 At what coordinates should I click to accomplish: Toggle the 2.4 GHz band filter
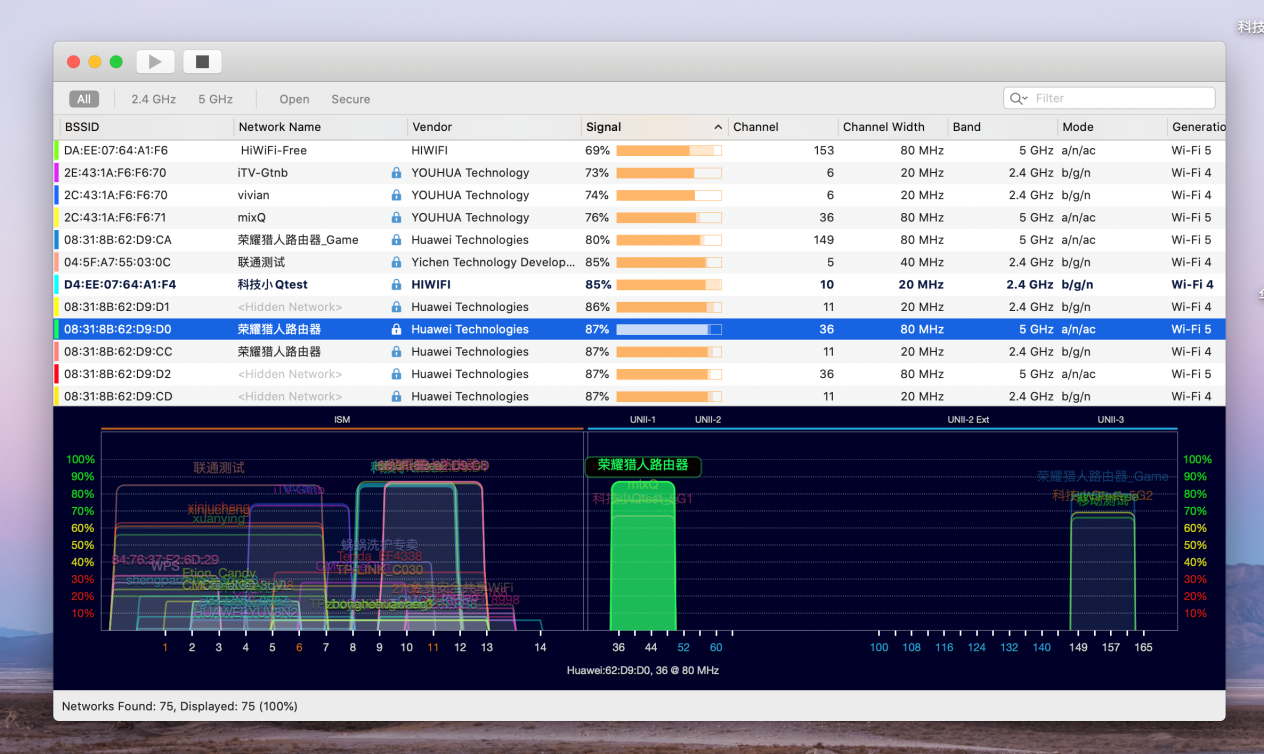153,99
